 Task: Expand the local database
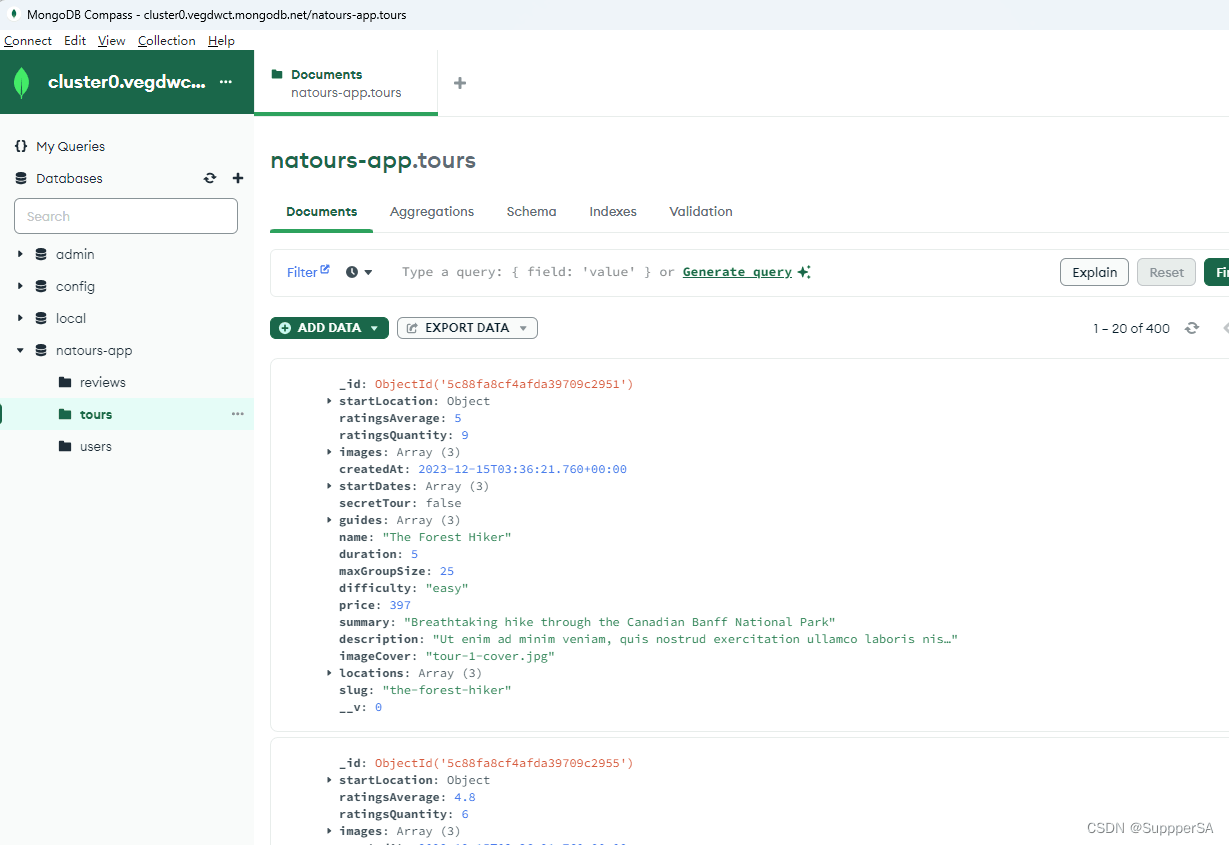click(20, 318)
